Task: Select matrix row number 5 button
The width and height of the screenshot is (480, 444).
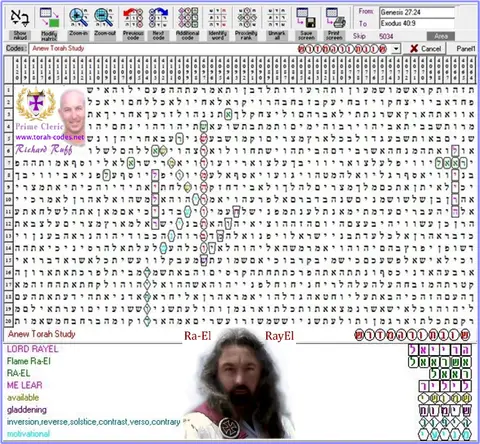Action: 9,139
